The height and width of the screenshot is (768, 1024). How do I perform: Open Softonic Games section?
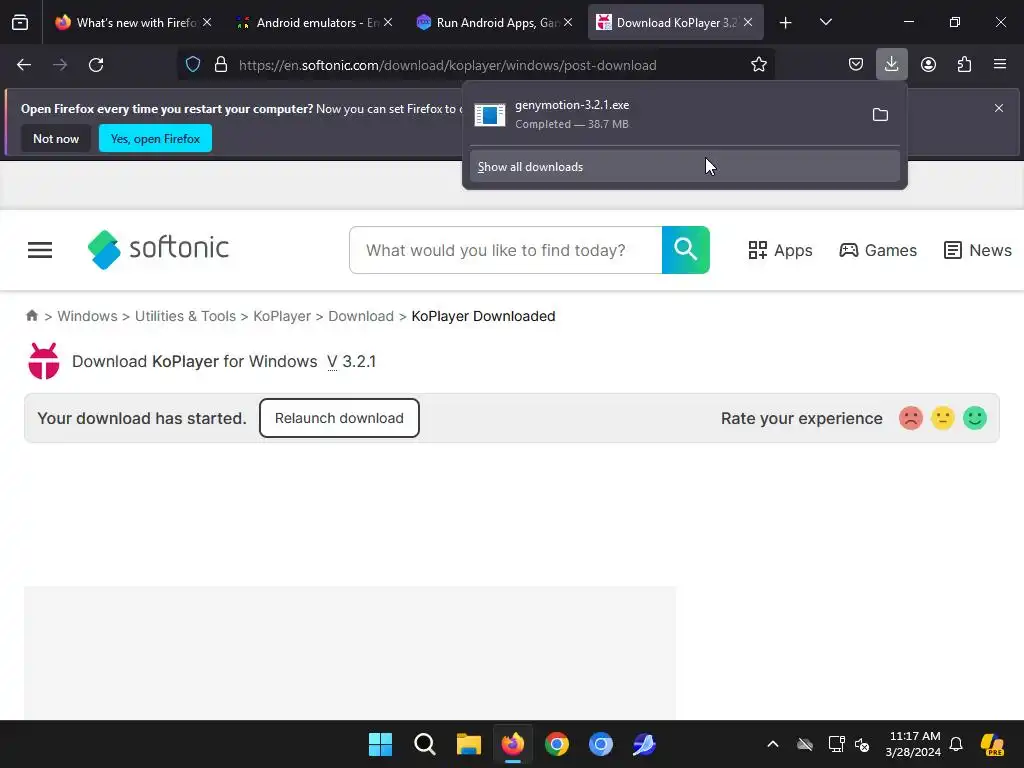(x=878, y=250)
